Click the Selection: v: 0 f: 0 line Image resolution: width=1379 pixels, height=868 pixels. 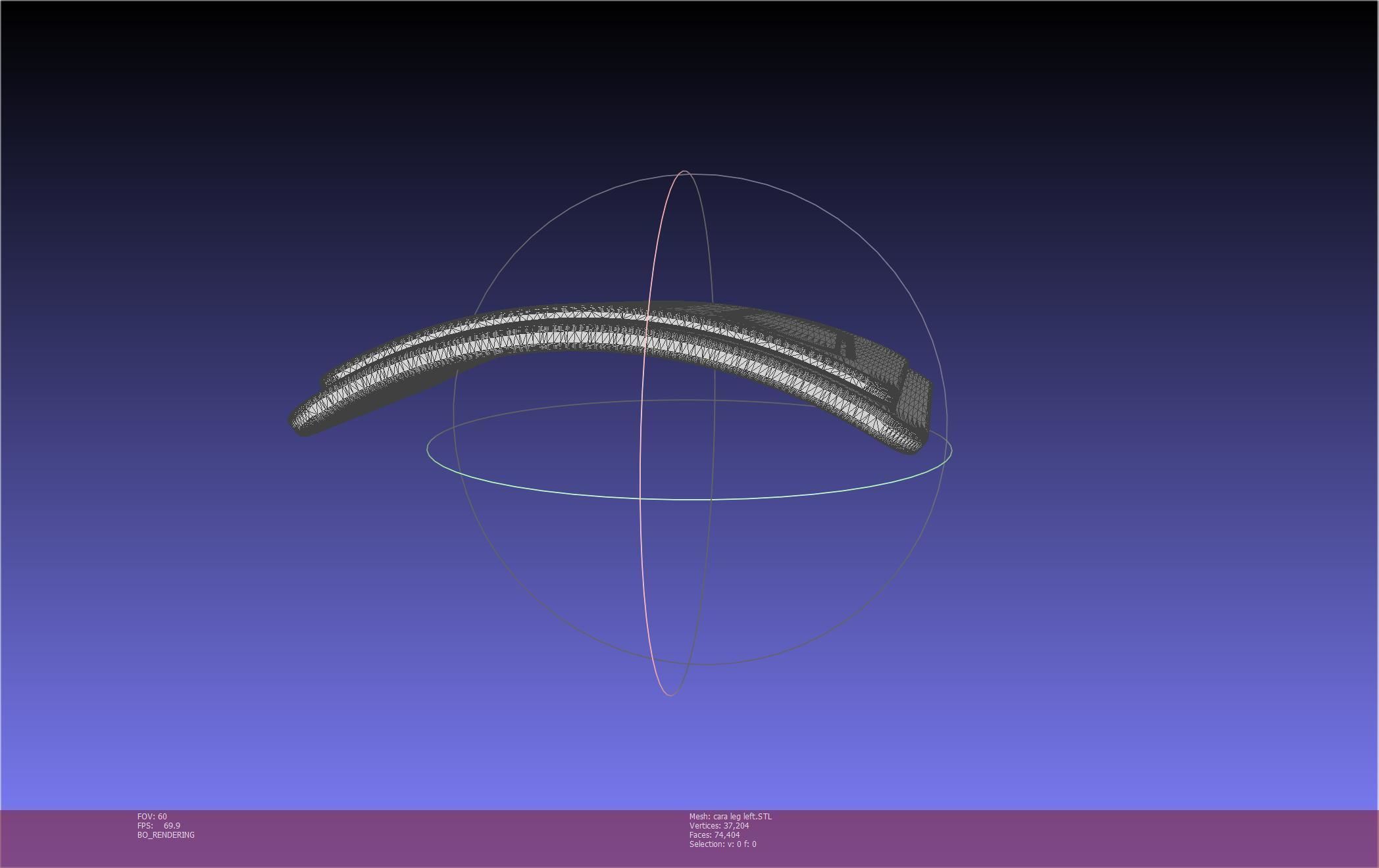723,844
